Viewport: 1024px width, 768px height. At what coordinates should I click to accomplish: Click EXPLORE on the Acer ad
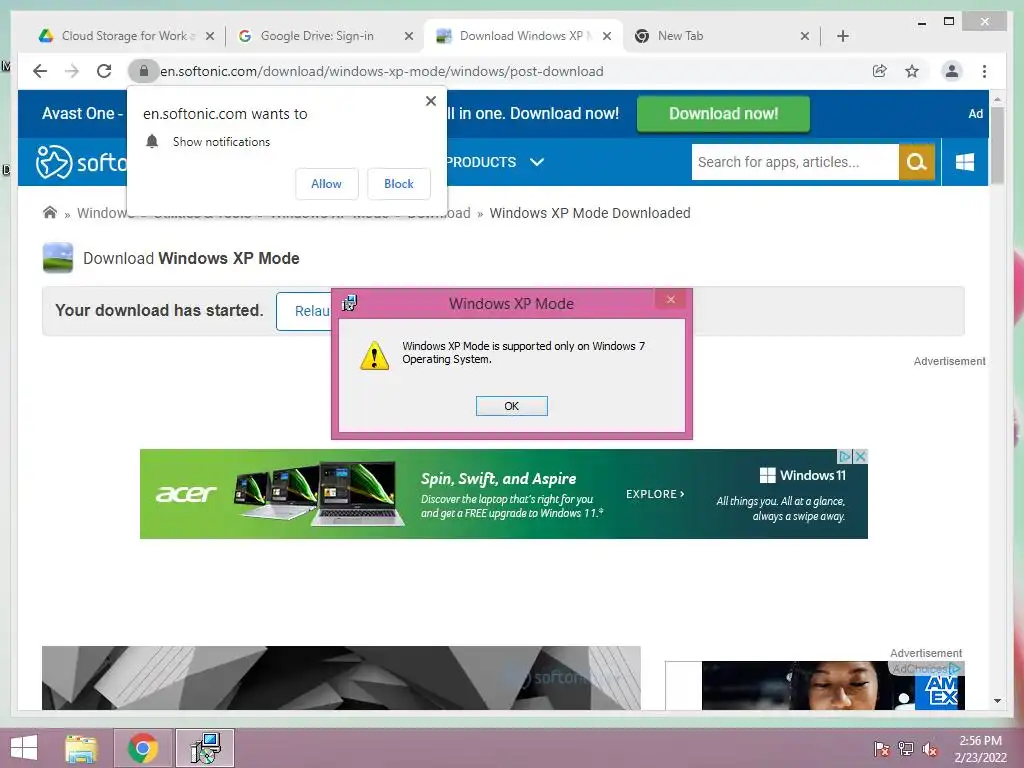(654, 494)
